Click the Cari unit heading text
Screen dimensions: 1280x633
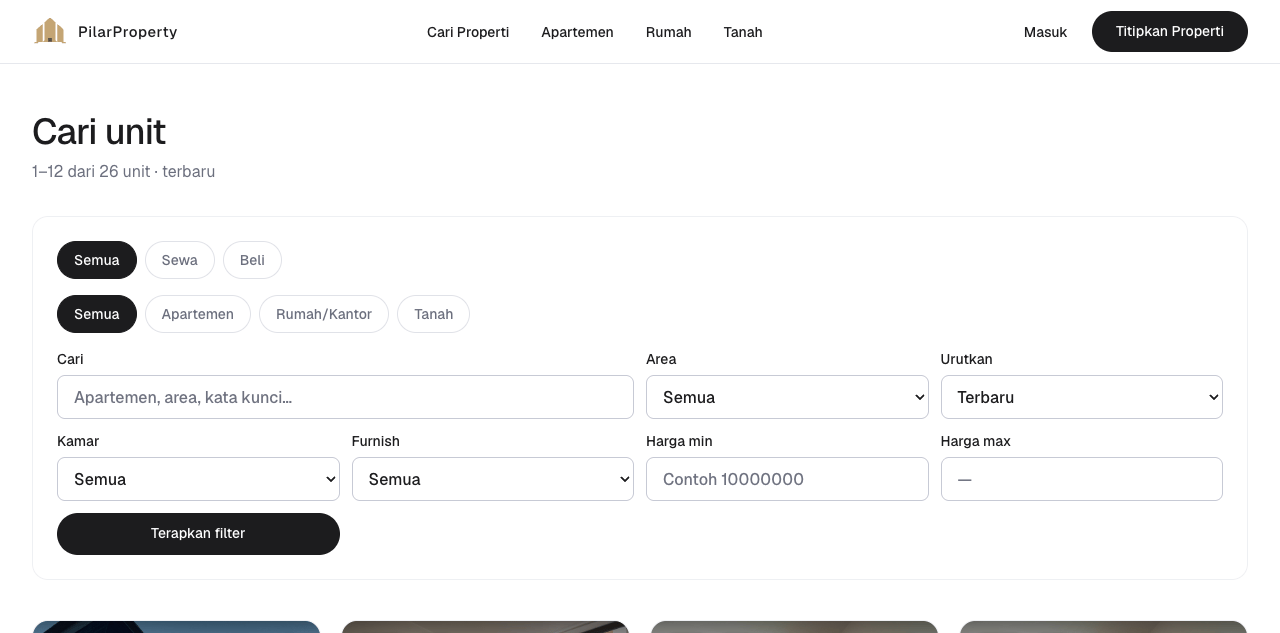coord(99,132)
